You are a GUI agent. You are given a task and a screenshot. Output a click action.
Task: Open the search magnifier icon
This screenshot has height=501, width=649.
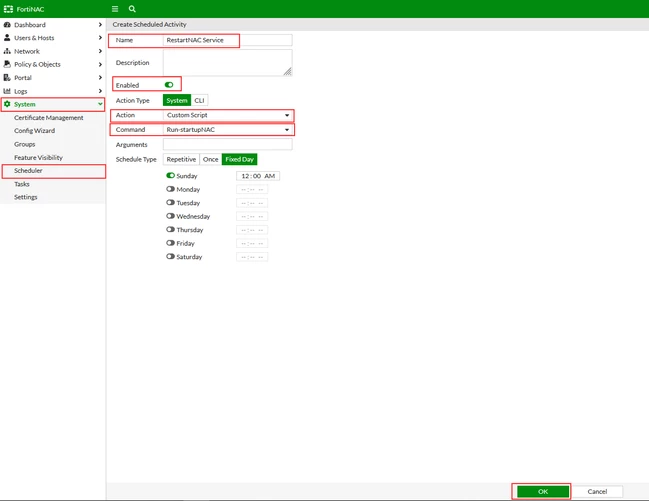(132, 9)
